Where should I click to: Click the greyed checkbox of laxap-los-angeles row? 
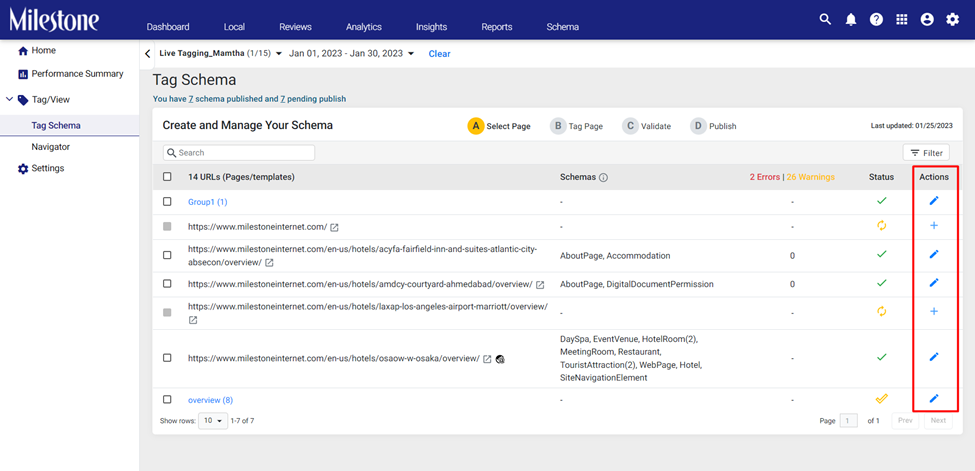point(167,312)
